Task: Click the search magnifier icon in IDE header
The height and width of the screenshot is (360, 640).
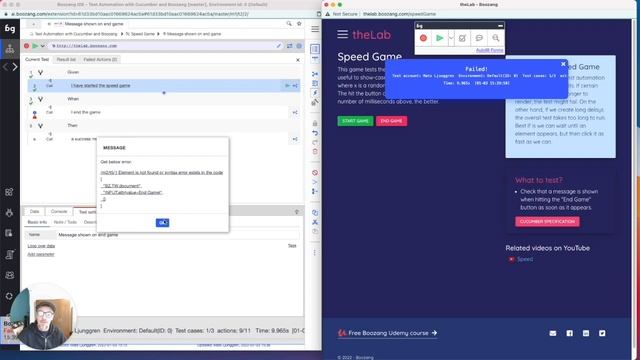Action: pos(289,24)
